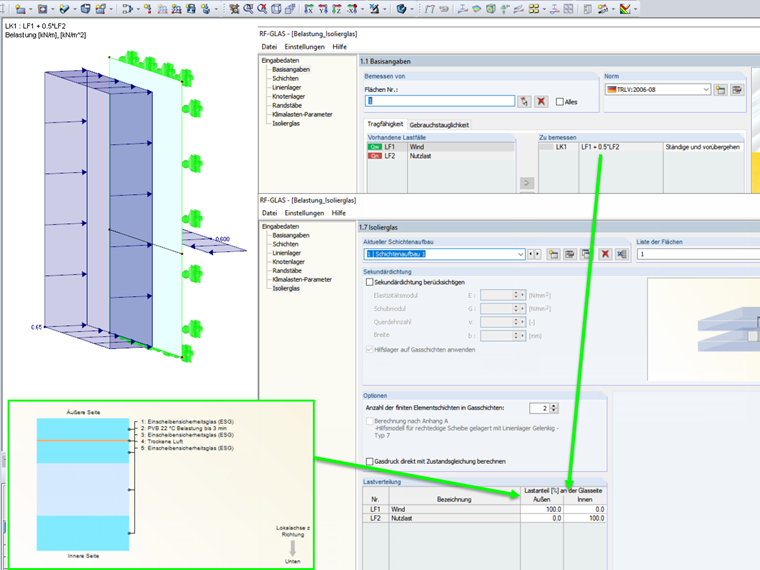
Task: Click the new Schichtenaufbau icon
Action: coord(553,254)
